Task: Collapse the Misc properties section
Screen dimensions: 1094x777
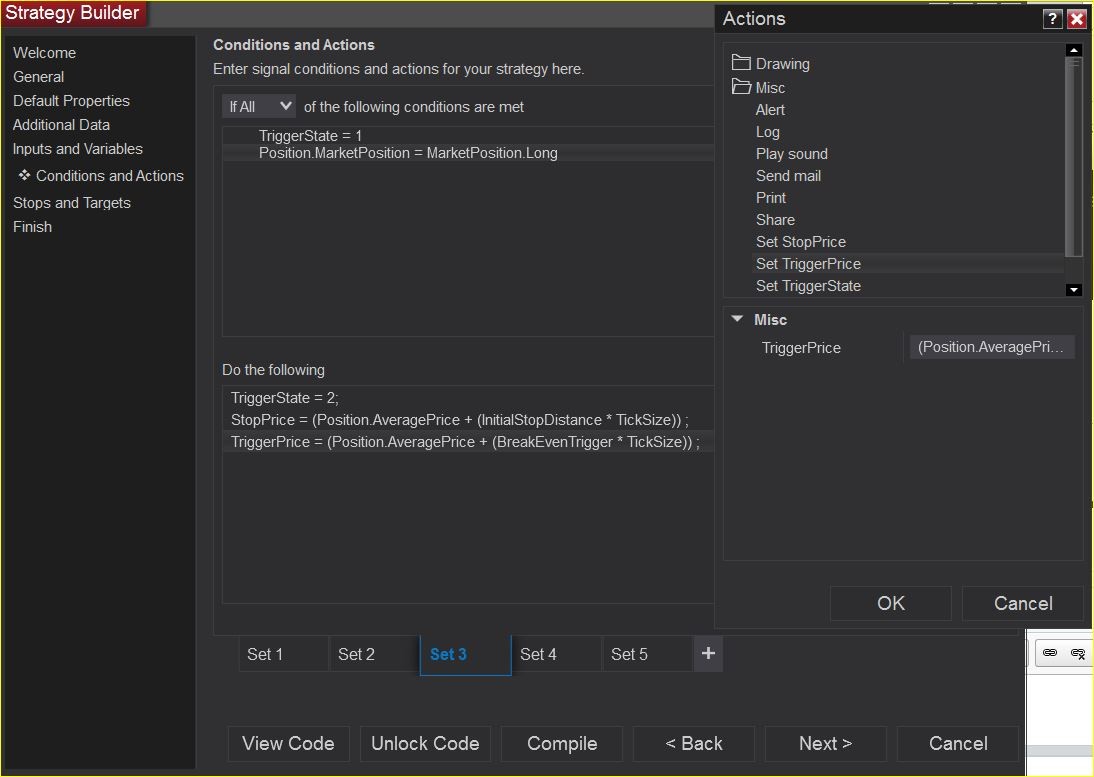Action: (x=738, y=320)
